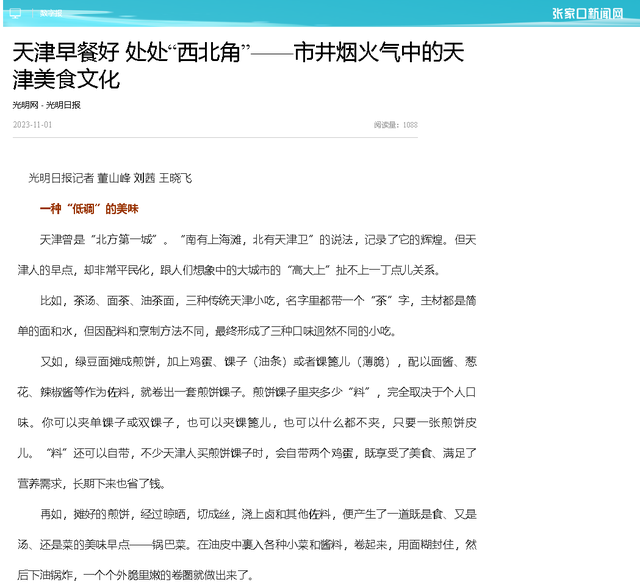Click the line 后下油锅炸，一个个外脆里嫩
The width and height of the screenshot is (640, 585).
[136, 575]
